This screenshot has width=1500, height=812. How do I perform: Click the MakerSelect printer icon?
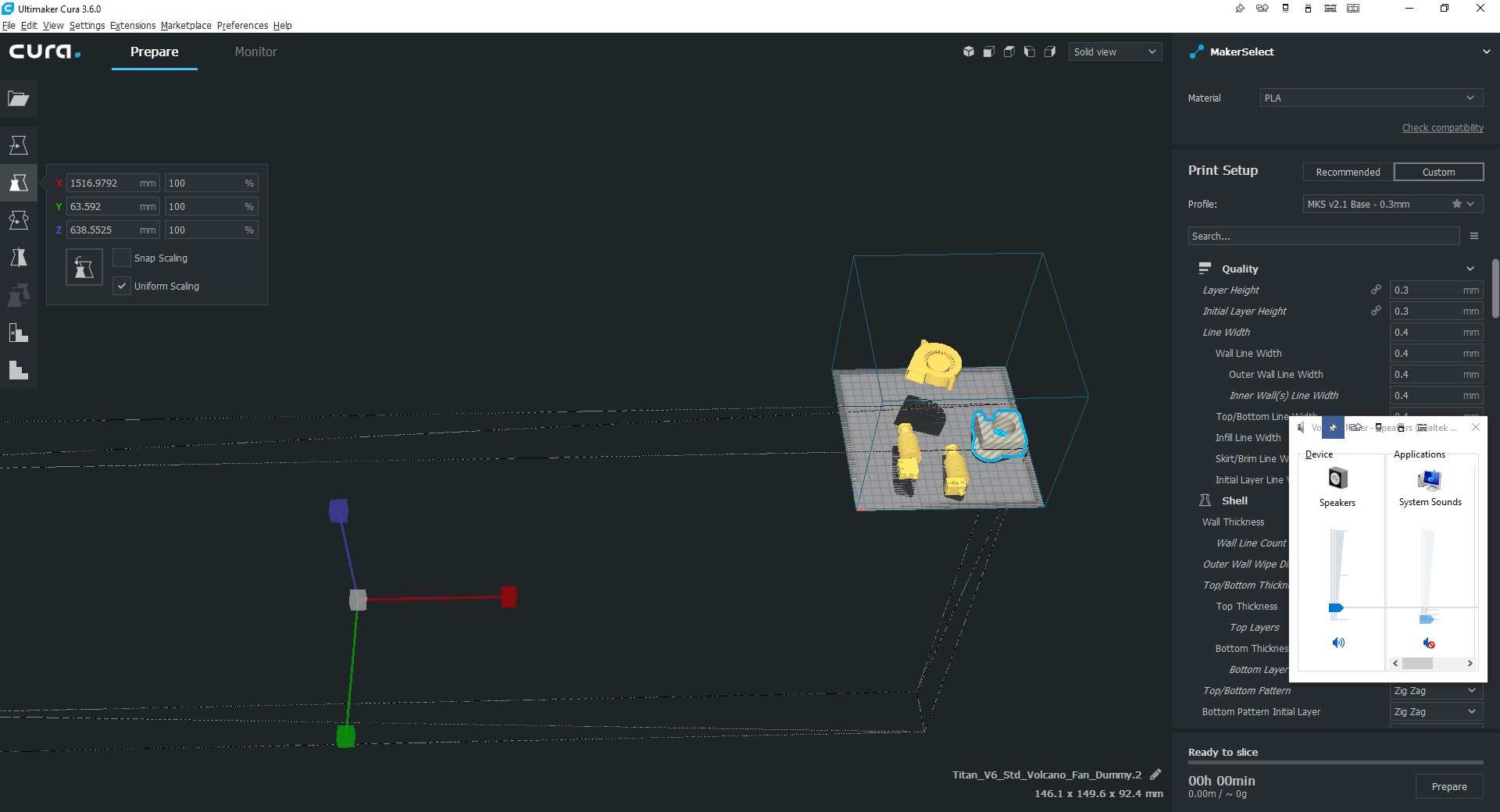[x=1196, y=52]
